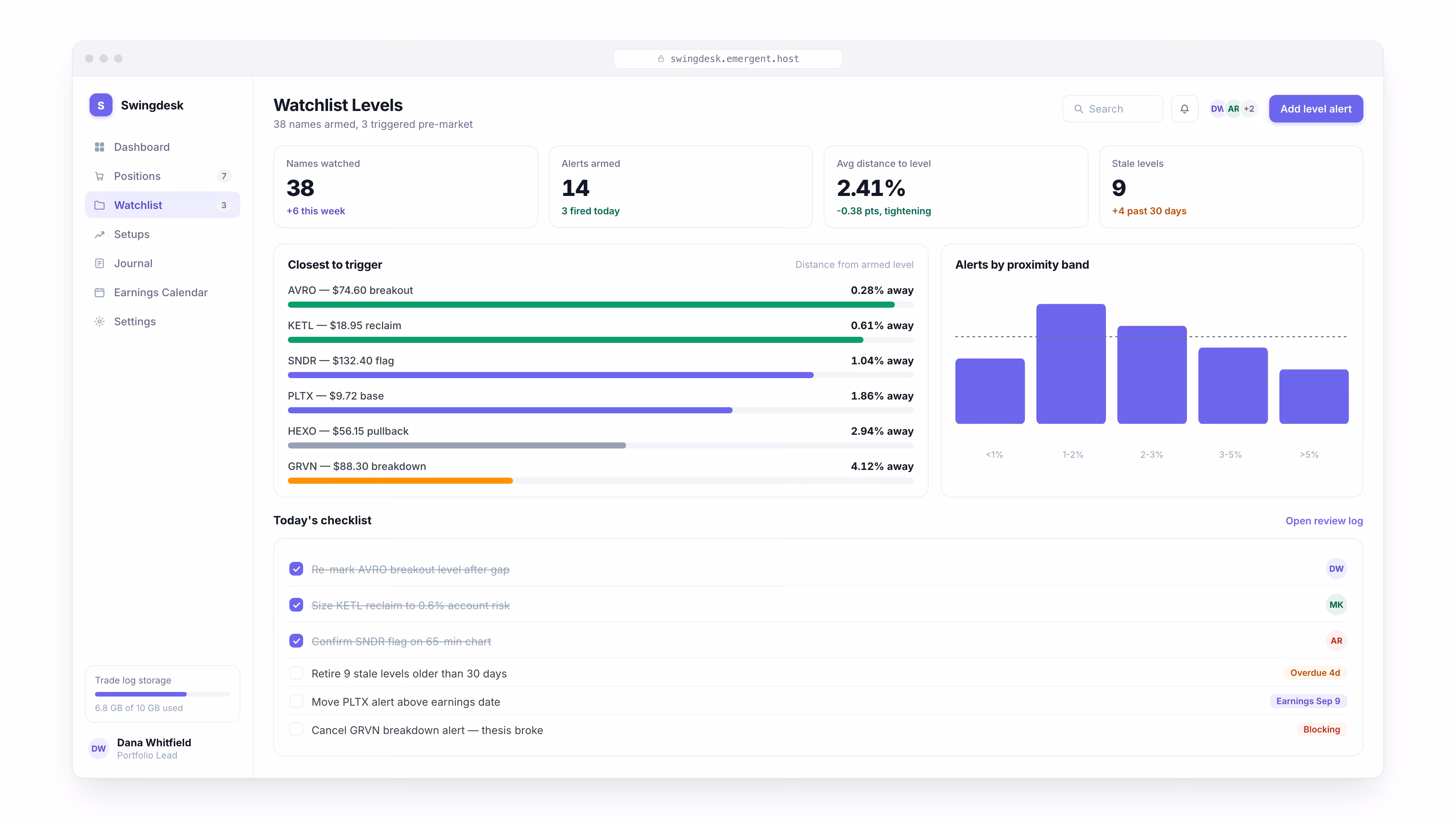
Task: Click the Positions count badge 7
Action: coord(224,176)
